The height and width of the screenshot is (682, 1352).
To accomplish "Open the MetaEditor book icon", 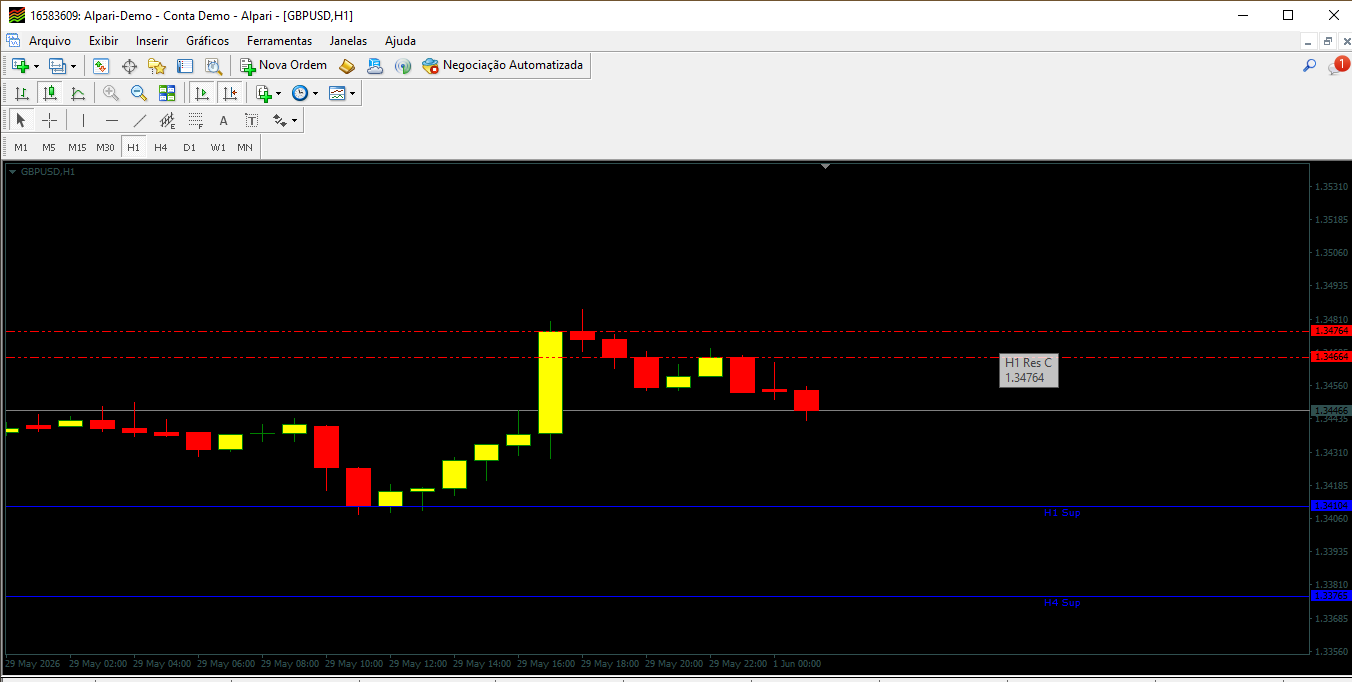I will click(347, 66).
